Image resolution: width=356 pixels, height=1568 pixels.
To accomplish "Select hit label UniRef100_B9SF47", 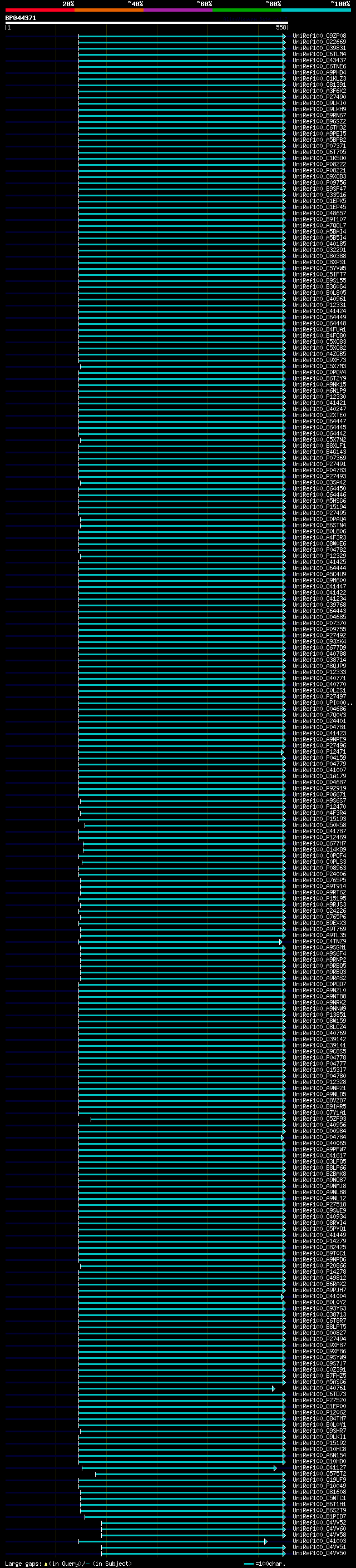I will click(x=319, y=189).
